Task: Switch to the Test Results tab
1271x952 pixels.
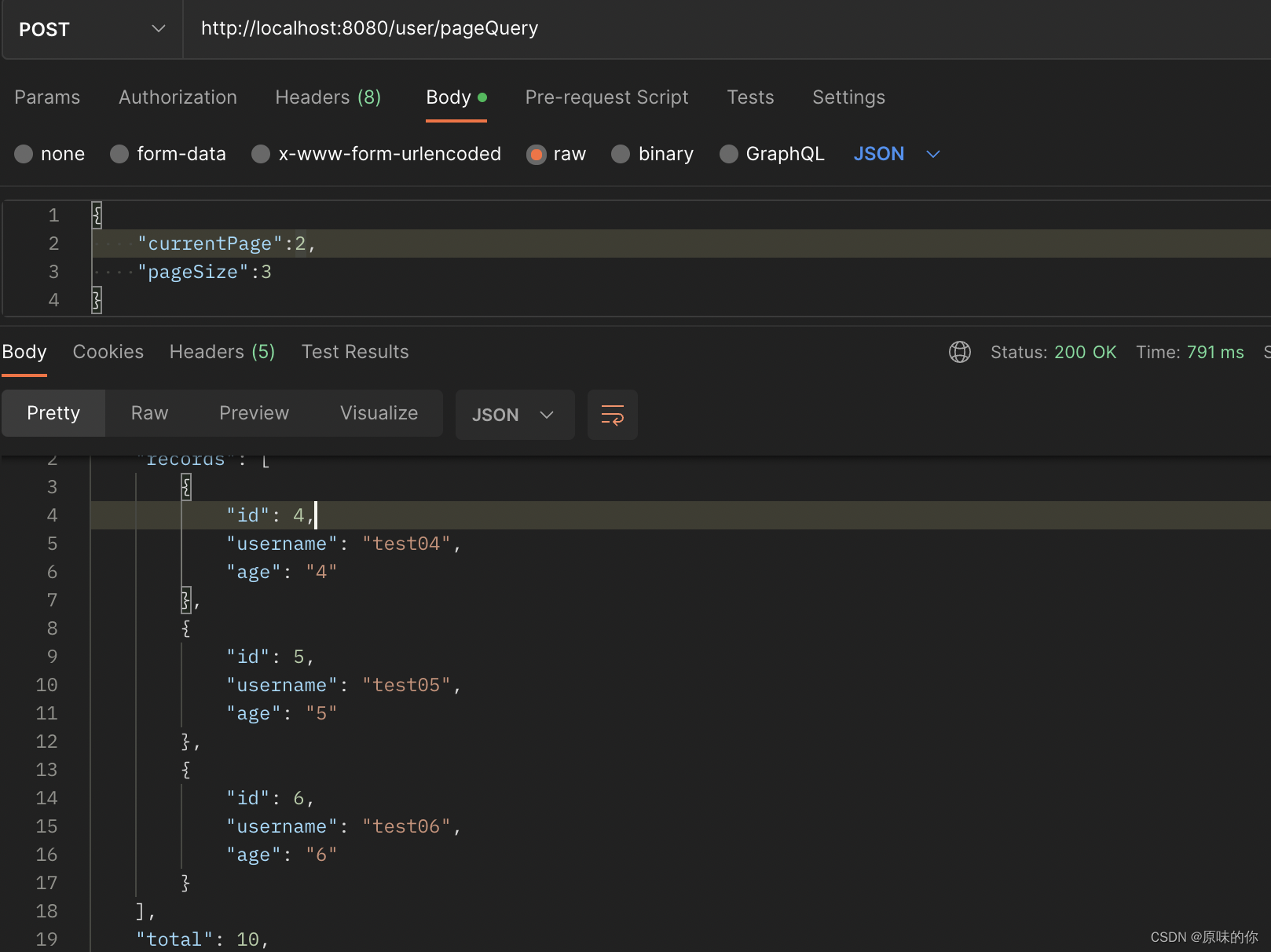Action: tap(355, 352)
